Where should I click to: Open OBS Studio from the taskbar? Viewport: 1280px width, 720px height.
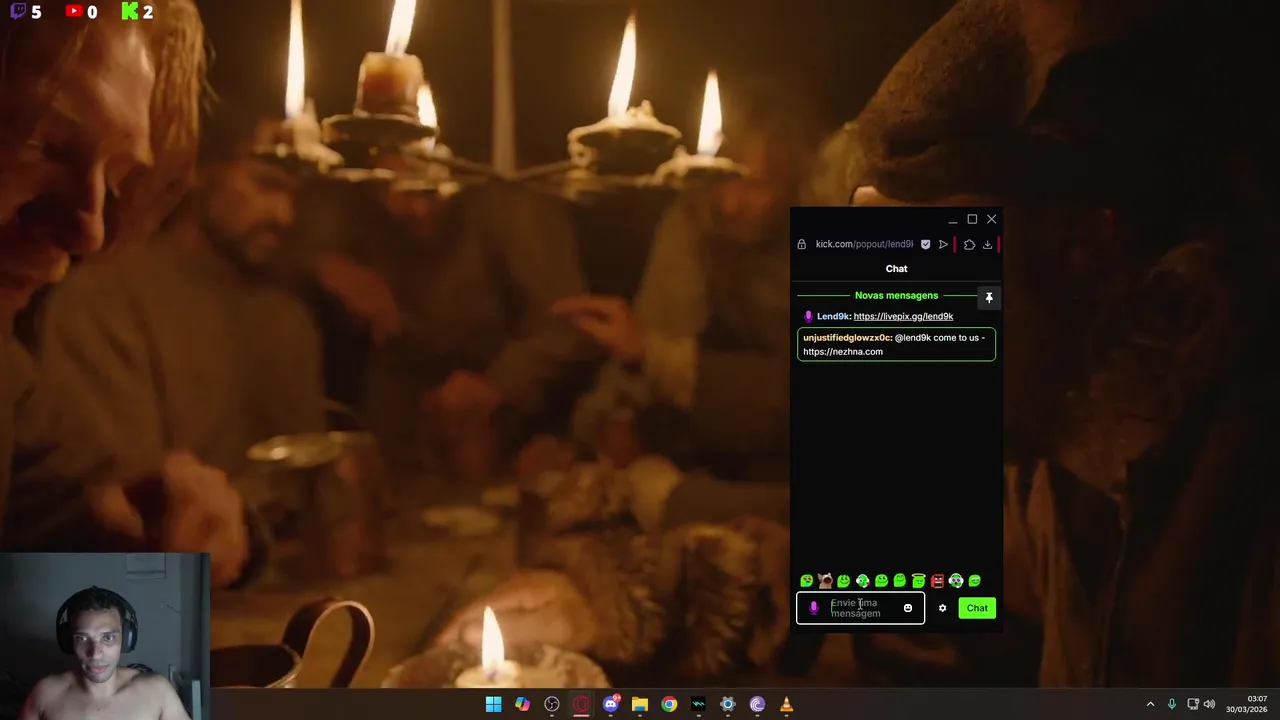click(552, 705)
